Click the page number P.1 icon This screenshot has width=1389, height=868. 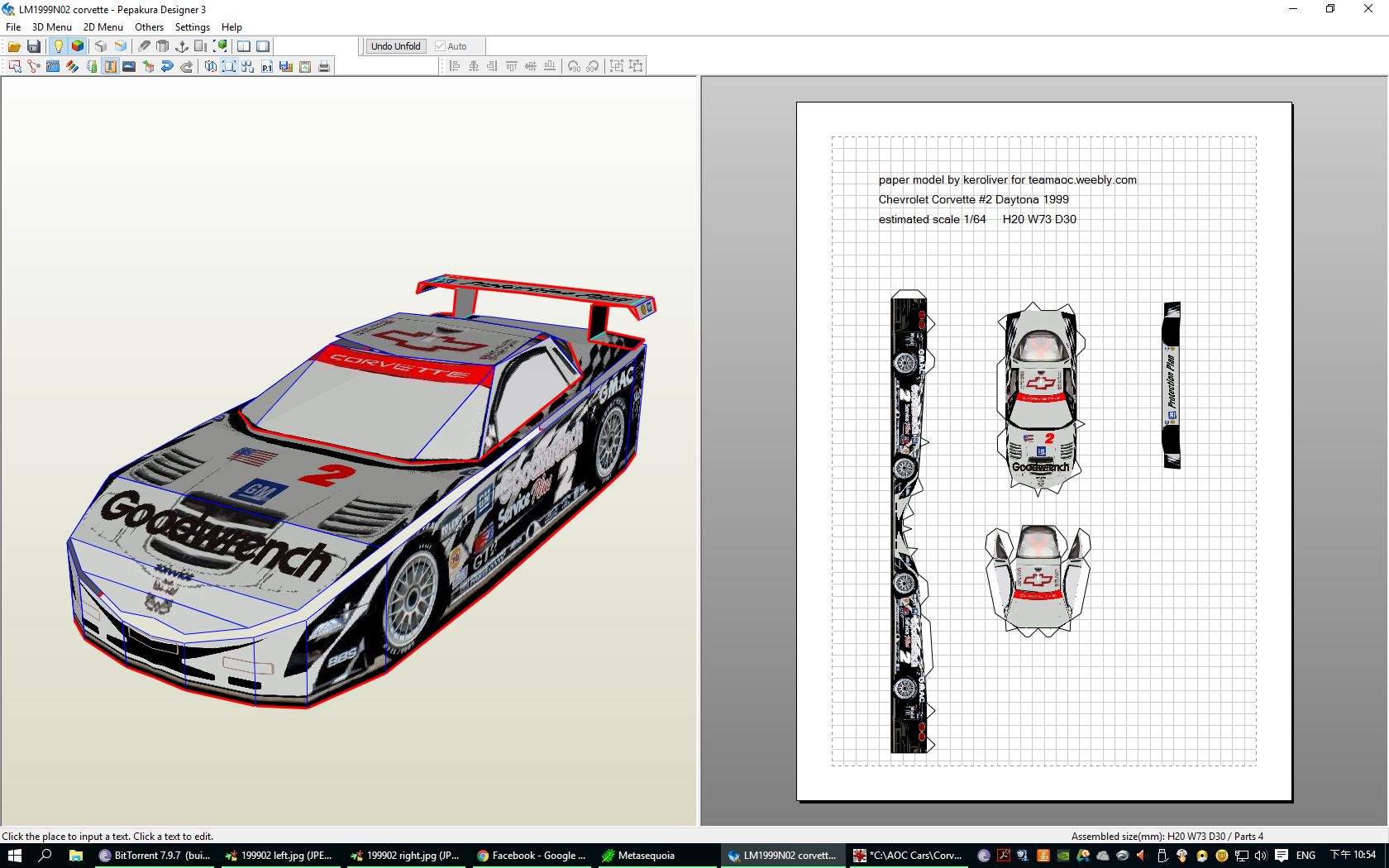coord(267,66)
